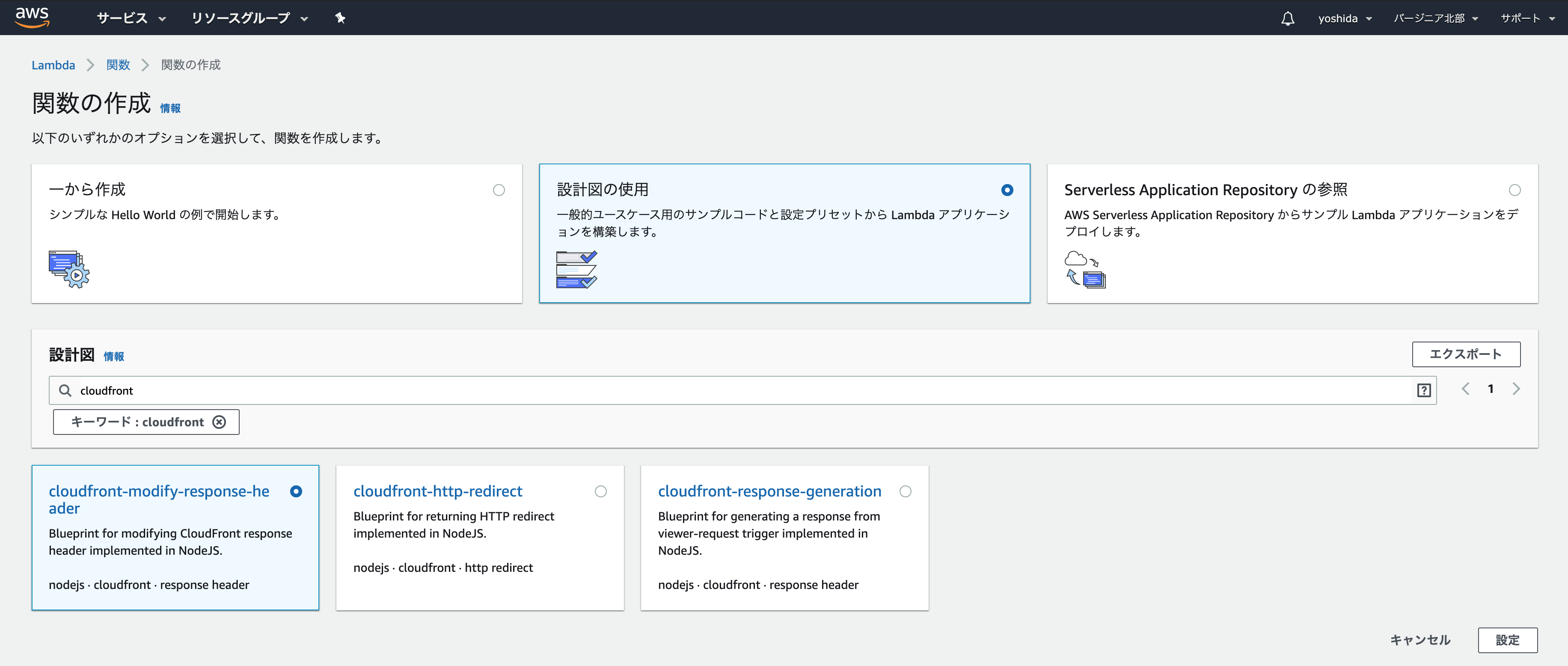
Task: Open 情報 link next to 設計図 heading
Action: (114, 357)
